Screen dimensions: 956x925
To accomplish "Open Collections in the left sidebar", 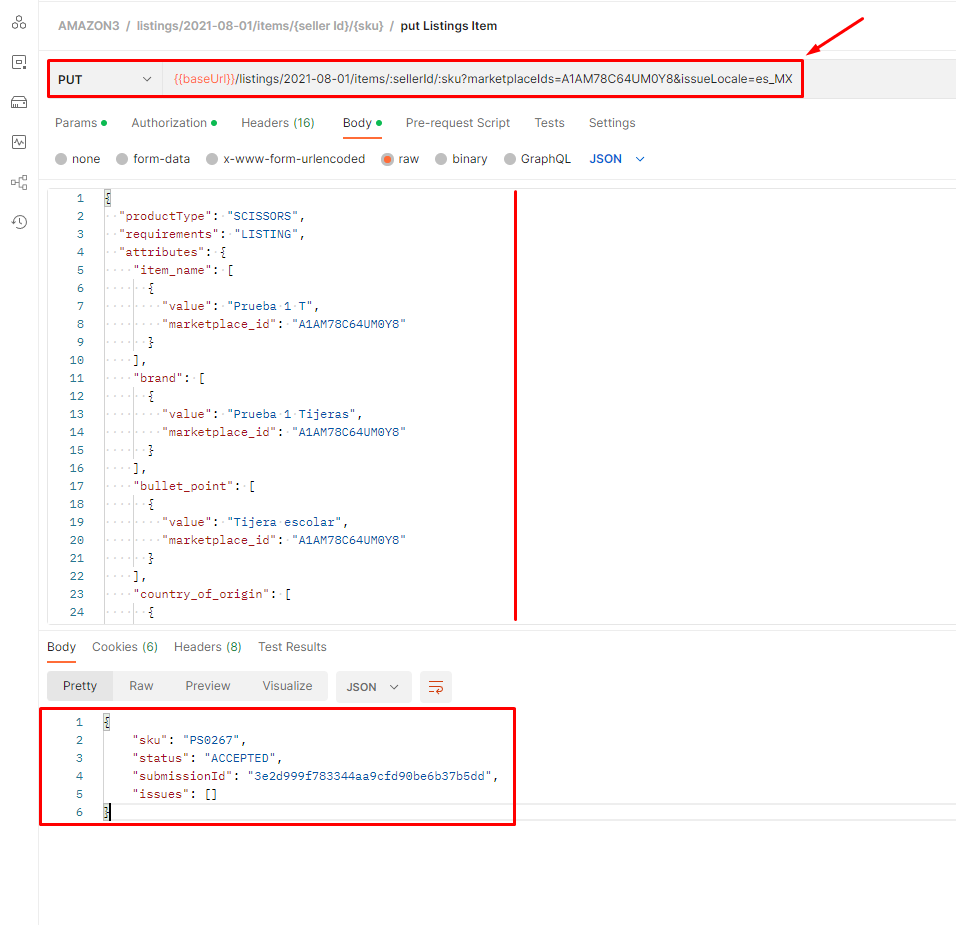I will 18,22.
